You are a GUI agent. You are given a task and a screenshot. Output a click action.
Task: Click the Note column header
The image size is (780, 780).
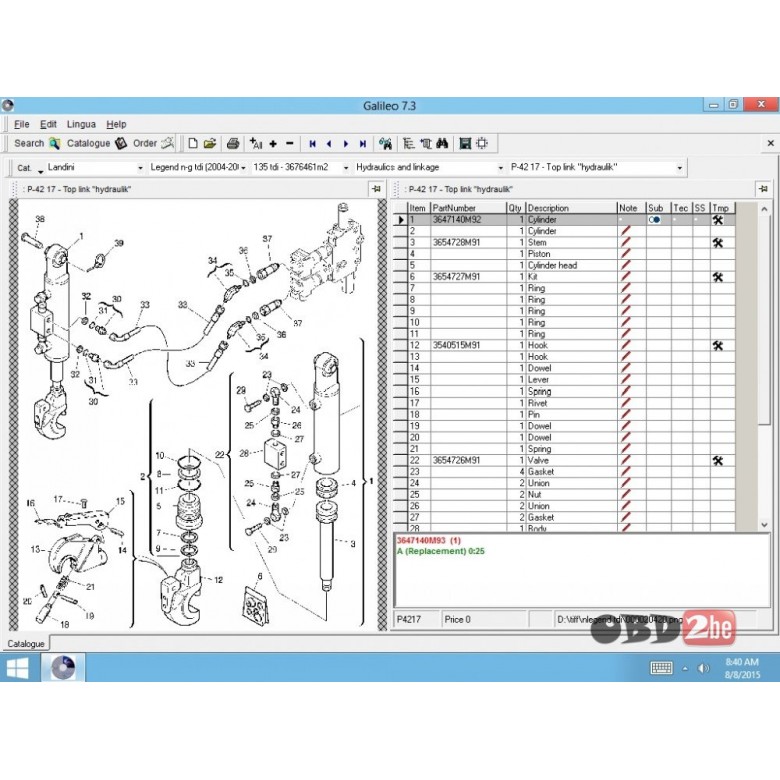click(x=631, y=208)
